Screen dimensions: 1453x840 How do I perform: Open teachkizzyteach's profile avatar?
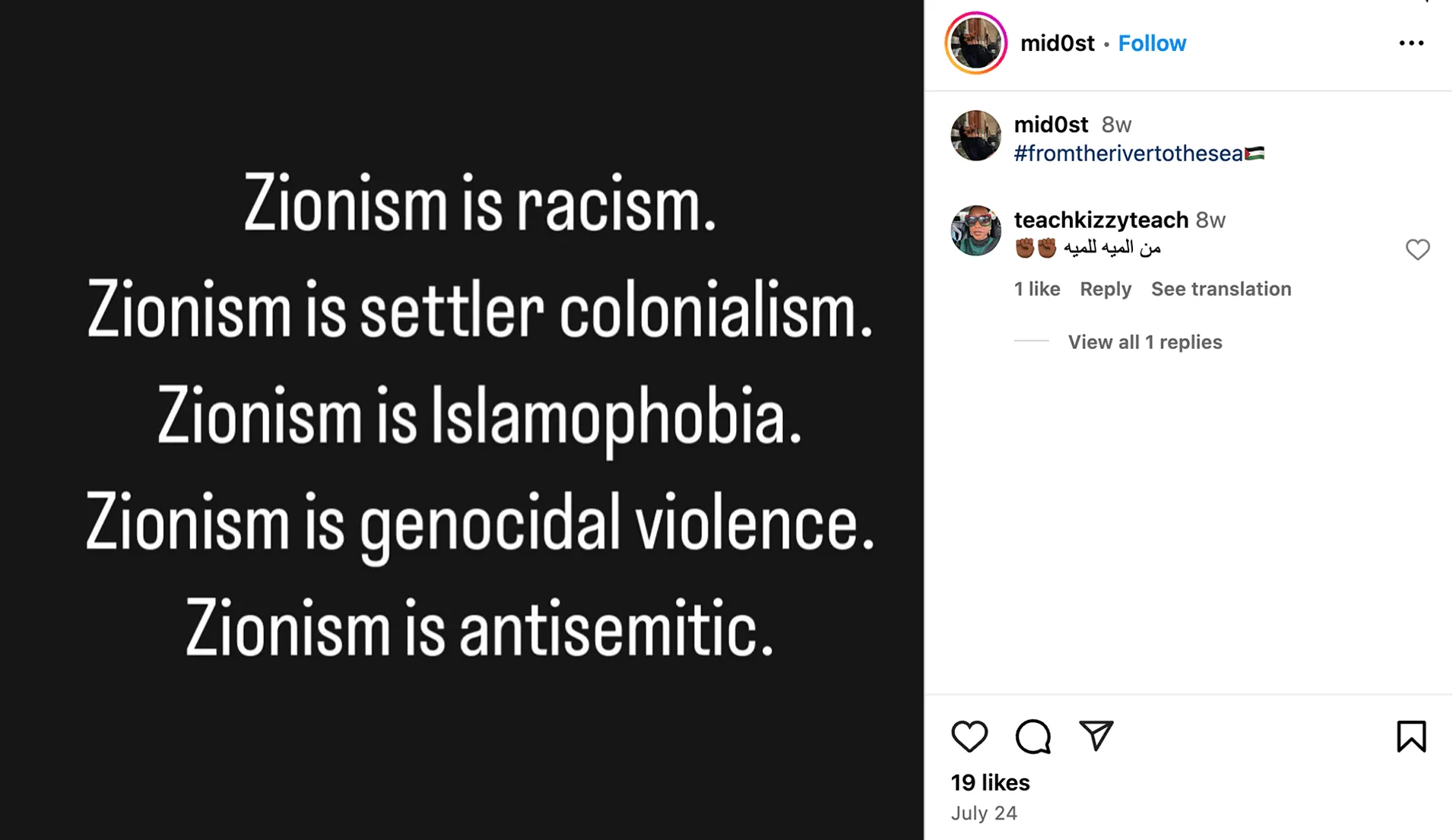(x=976, y=230)
